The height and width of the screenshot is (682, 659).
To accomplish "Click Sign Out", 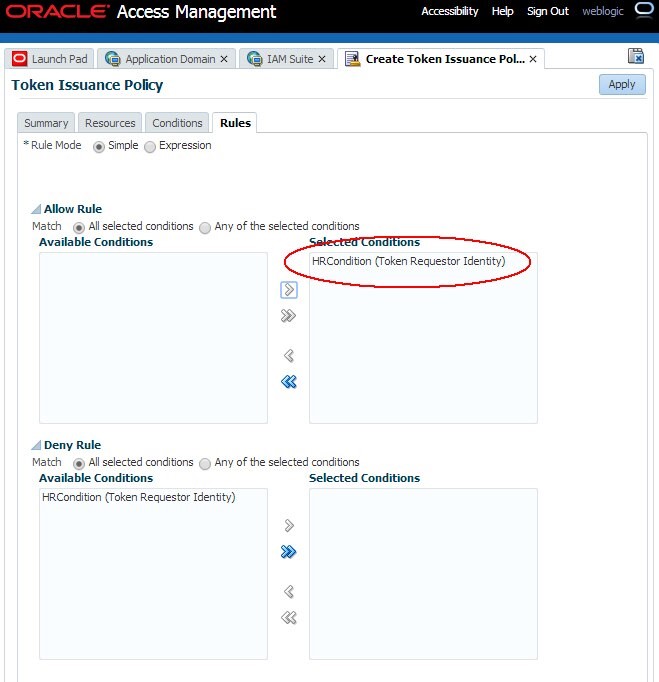I will 548,11.
